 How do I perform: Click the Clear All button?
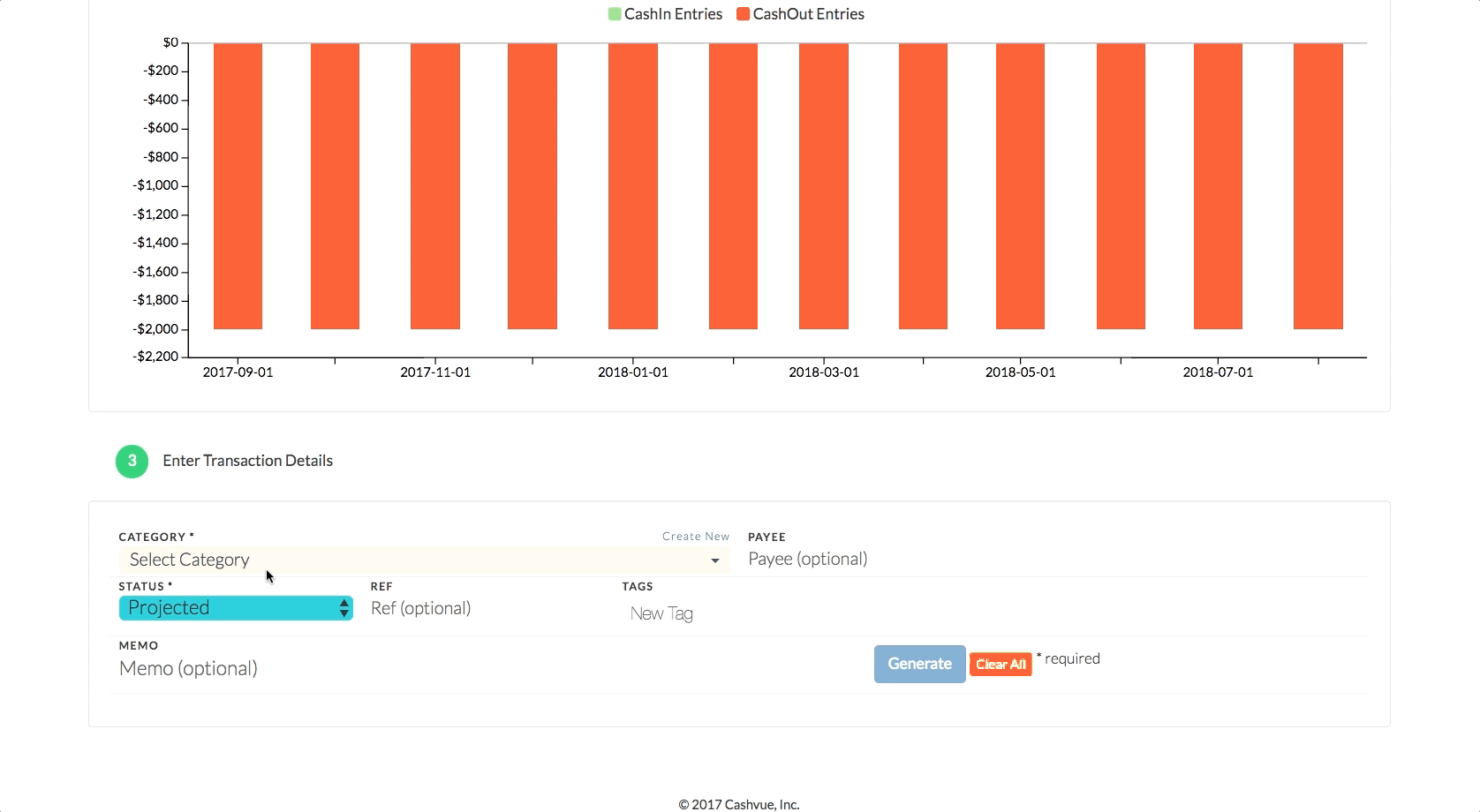point(1001,665)
